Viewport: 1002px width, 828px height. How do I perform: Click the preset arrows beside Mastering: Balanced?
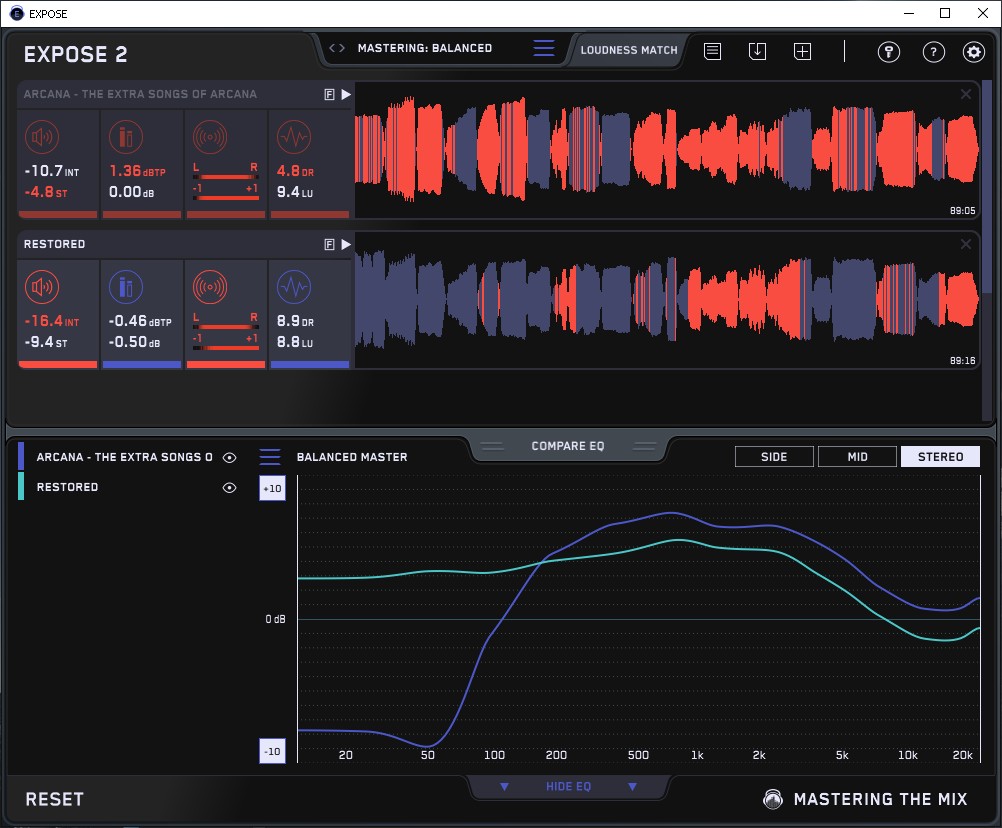pyautogui.click(x=337, y=48)
